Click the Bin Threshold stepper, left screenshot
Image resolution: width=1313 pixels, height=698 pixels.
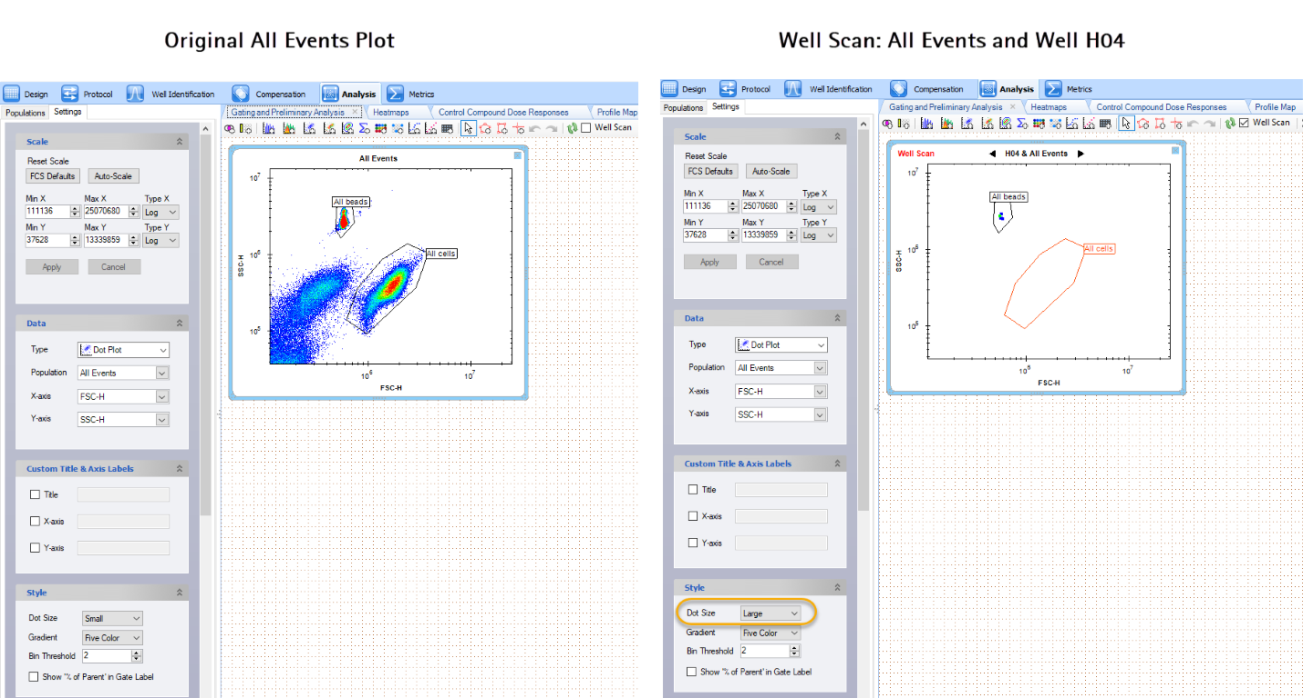click(136, 656)
